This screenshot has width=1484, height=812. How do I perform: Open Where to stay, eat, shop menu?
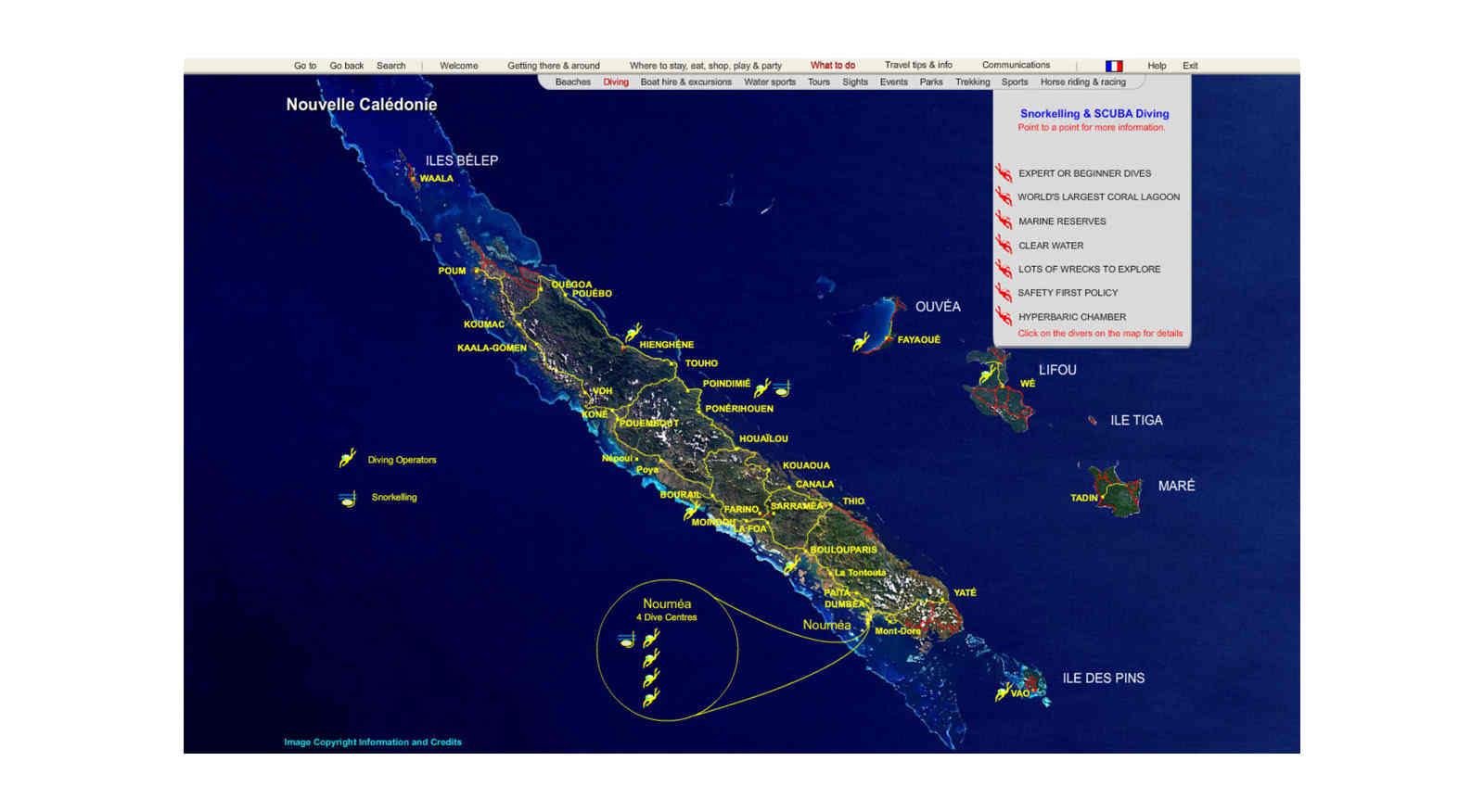click(x=706, y=66)
